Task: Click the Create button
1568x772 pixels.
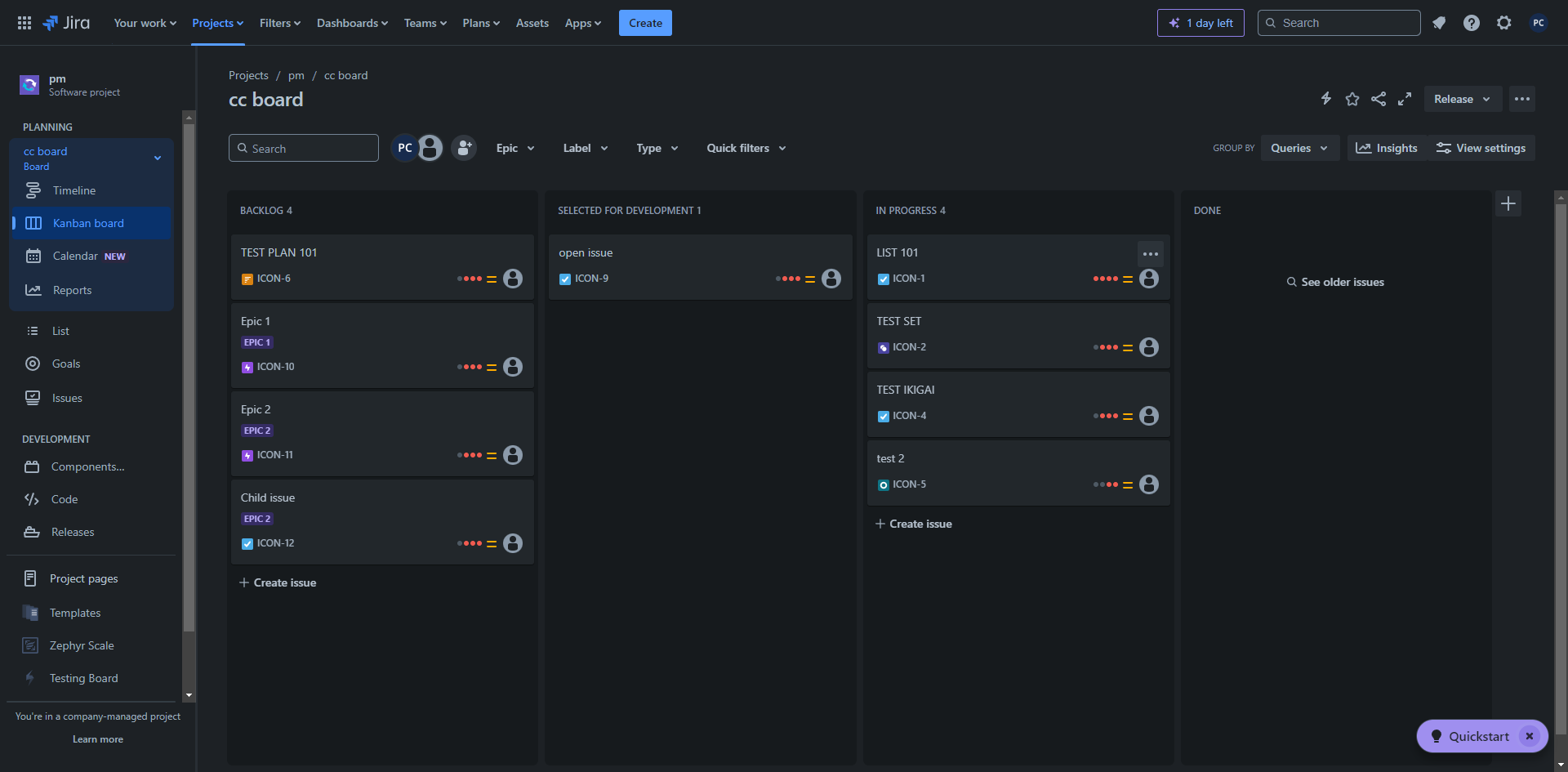Action: coord(645,23)
